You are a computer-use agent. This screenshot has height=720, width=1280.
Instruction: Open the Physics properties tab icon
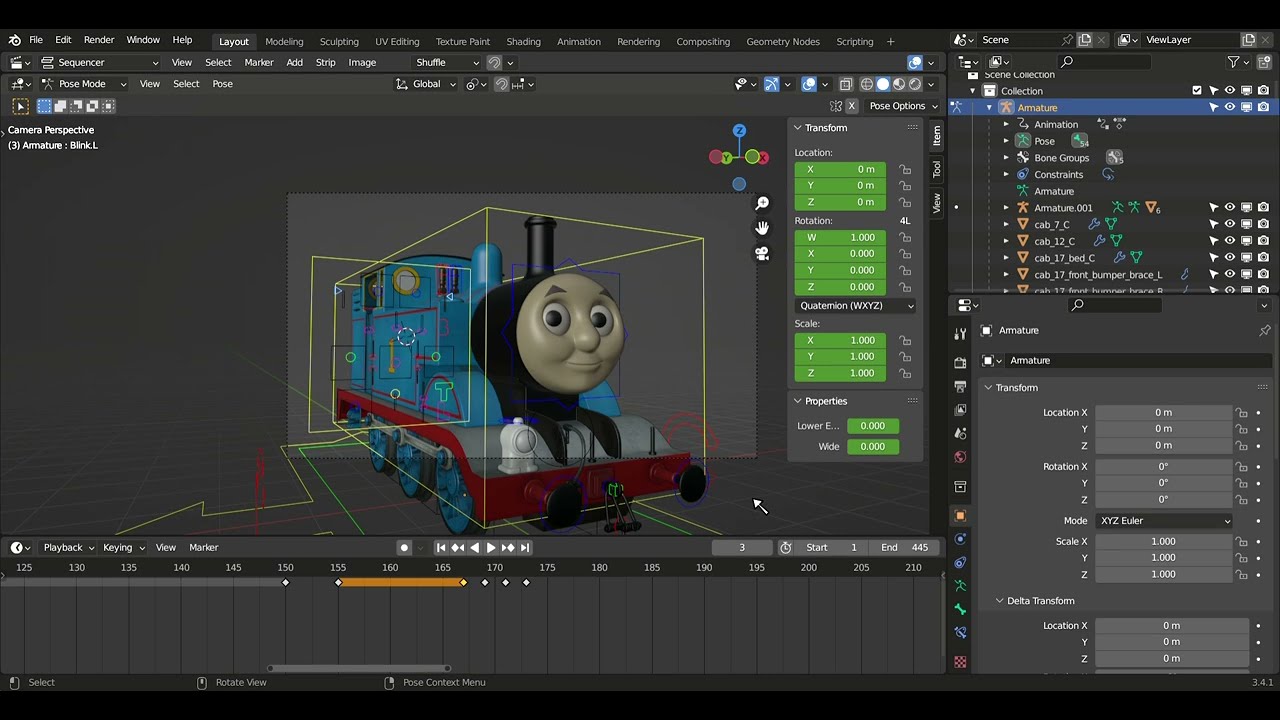(960, 539)
